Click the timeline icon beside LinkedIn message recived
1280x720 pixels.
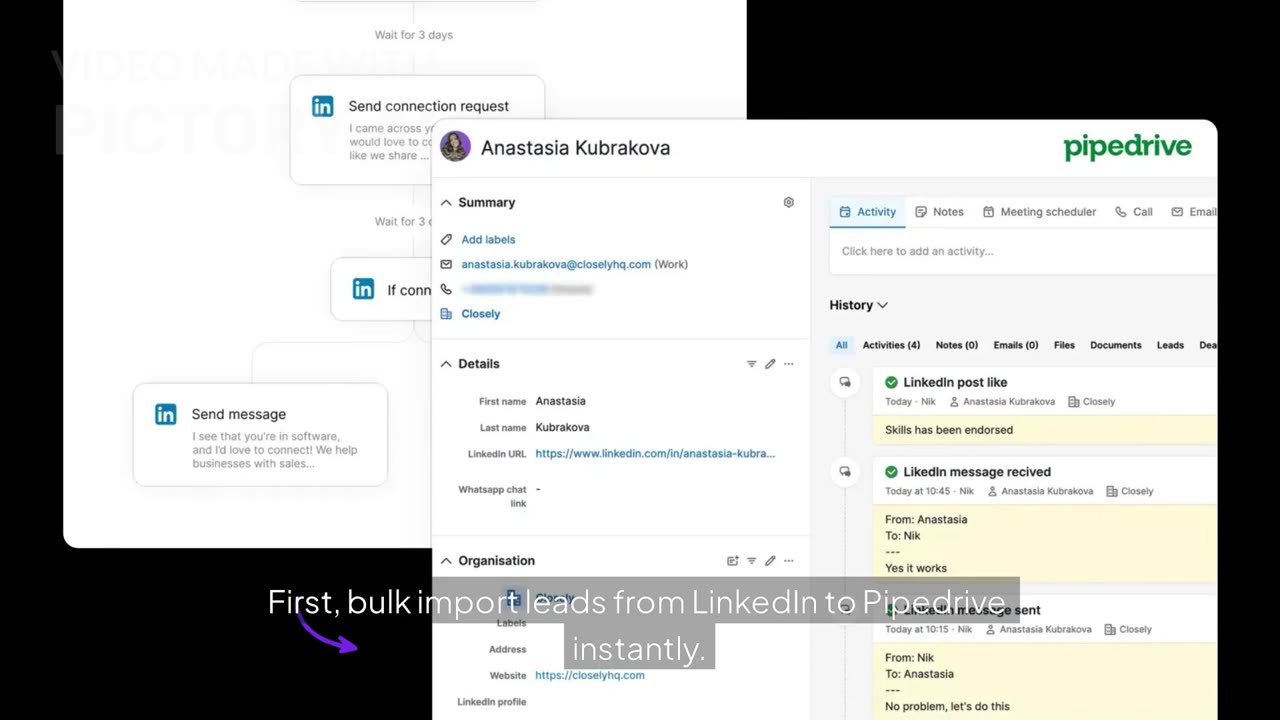click(x=845, y=471)
